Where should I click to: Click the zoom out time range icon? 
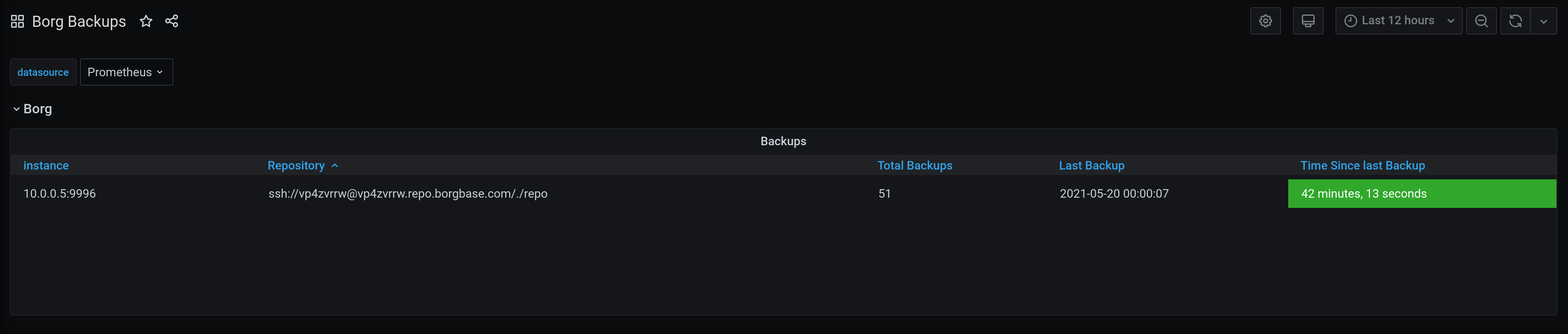point(1481,21)
